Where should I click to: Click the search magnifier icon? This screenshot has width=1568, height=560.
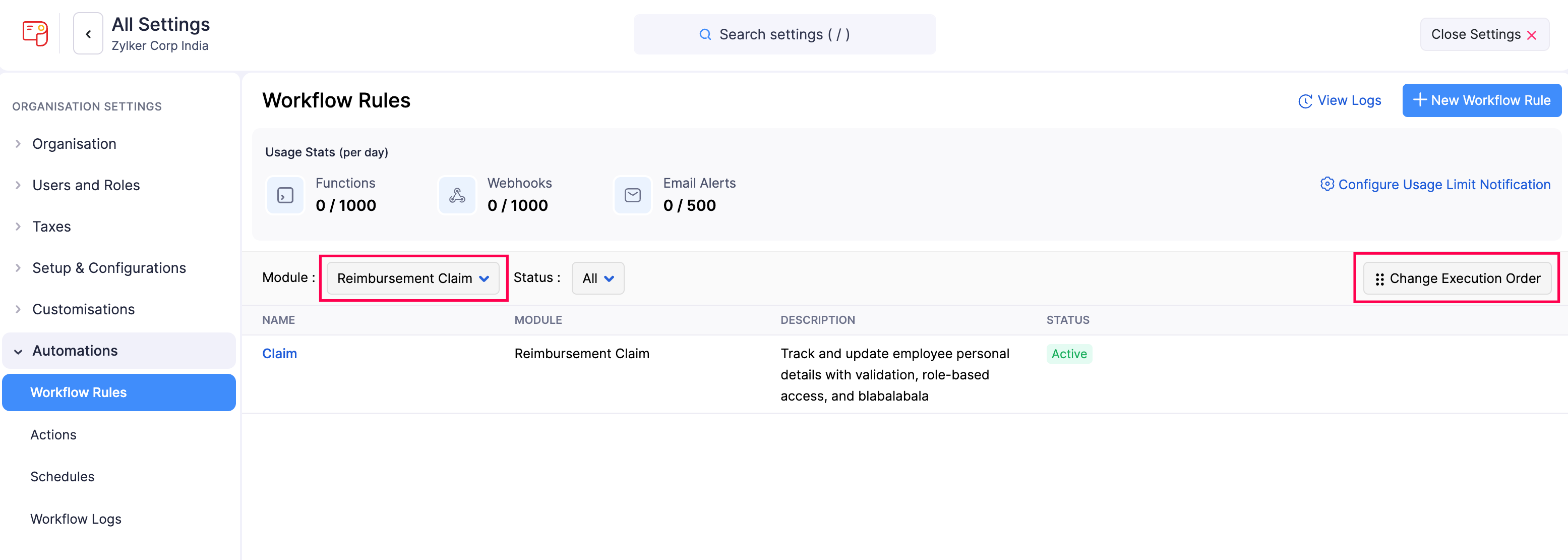click(705, 35)
